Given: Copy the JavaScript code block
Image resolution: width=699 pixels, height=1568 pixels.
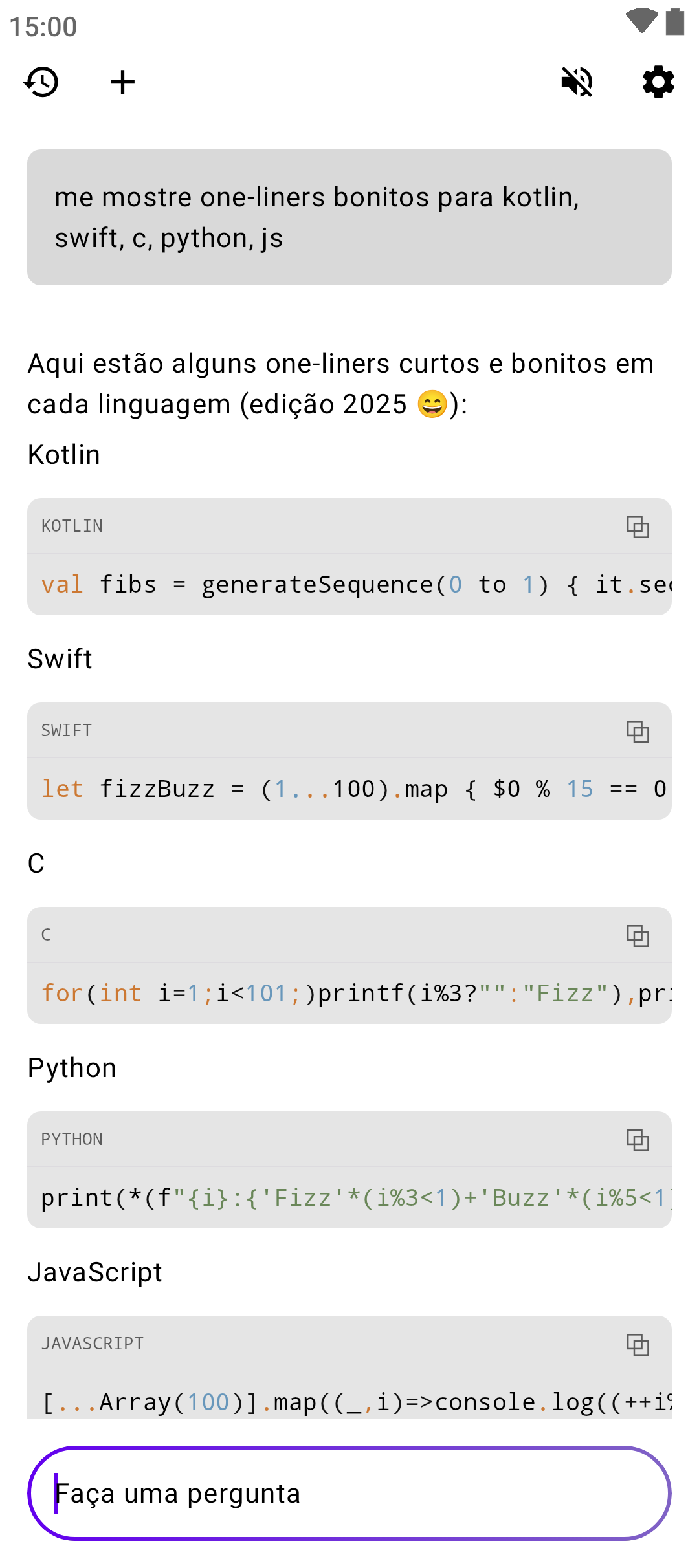Looking at the screenshot, I should (638, 1344).
